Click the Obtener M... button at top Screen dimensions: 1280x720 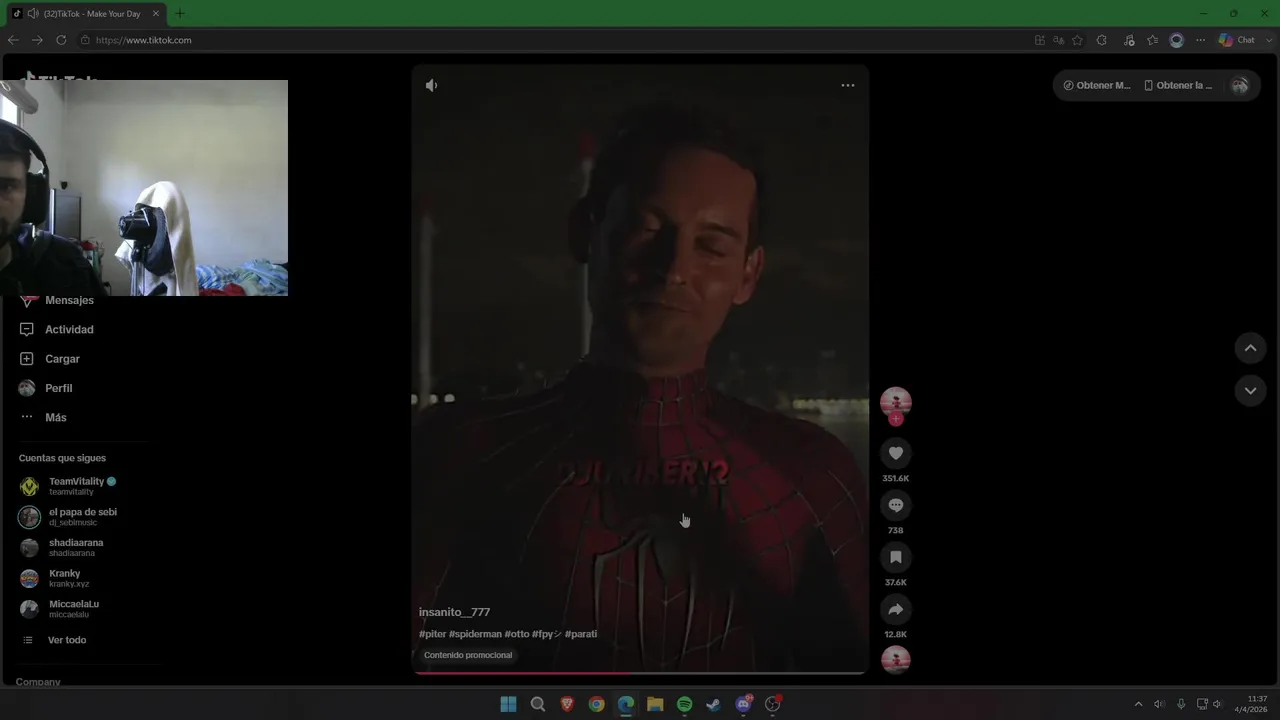1097,85
